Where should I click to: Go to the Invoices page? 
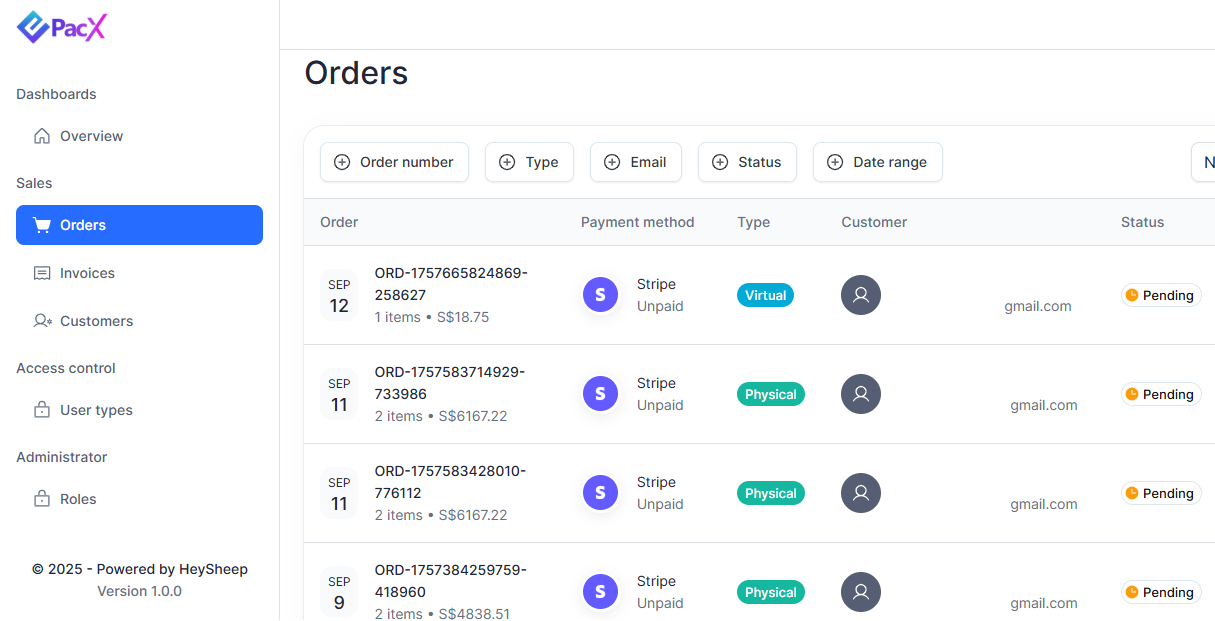pos(87,273)
